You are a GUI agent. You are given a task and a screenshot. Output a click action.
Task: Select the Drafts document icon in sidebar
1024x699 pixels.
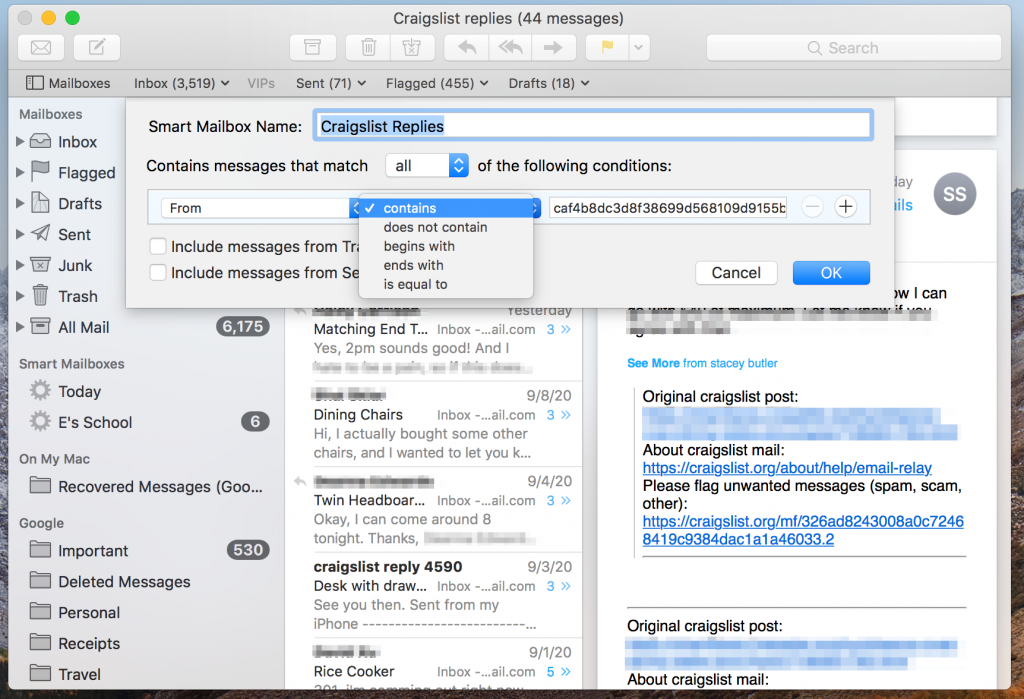pyautogui.click(x=40, y=203)
